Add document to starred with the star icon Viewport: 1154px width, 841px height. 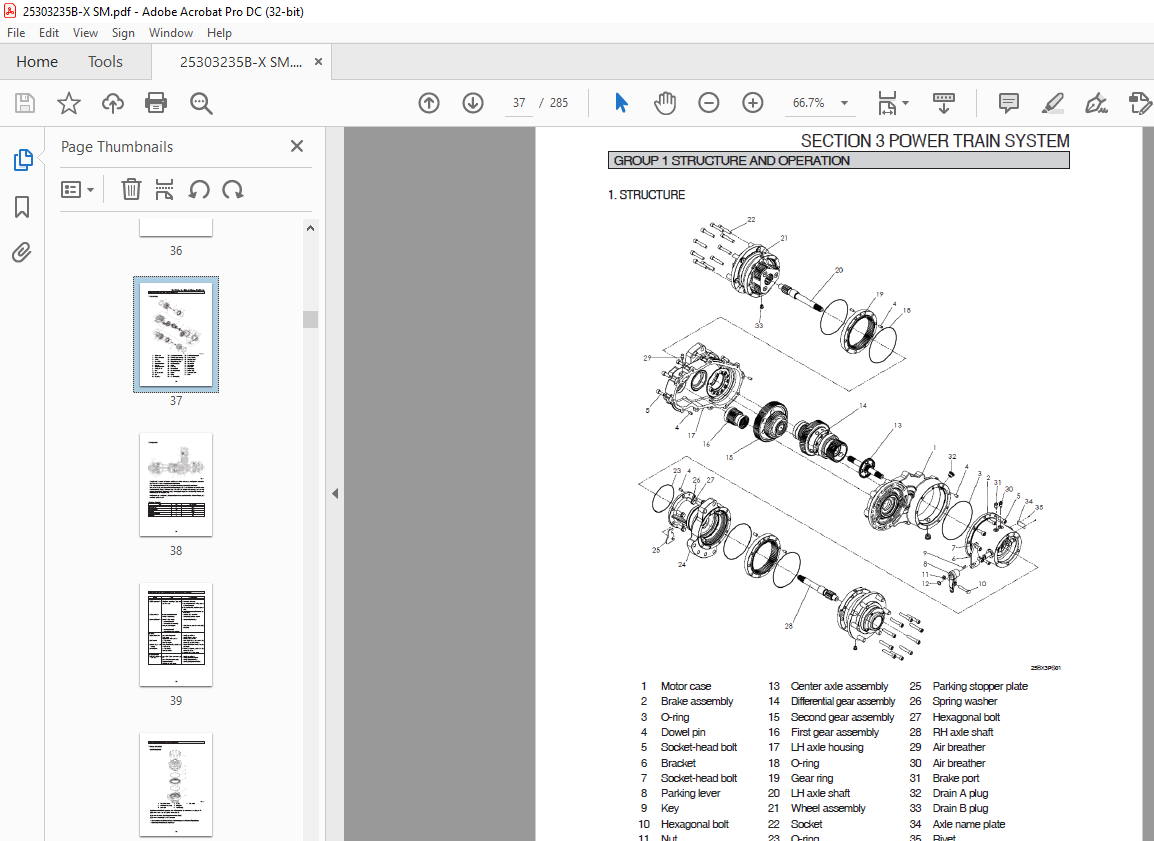coord(68,103)
